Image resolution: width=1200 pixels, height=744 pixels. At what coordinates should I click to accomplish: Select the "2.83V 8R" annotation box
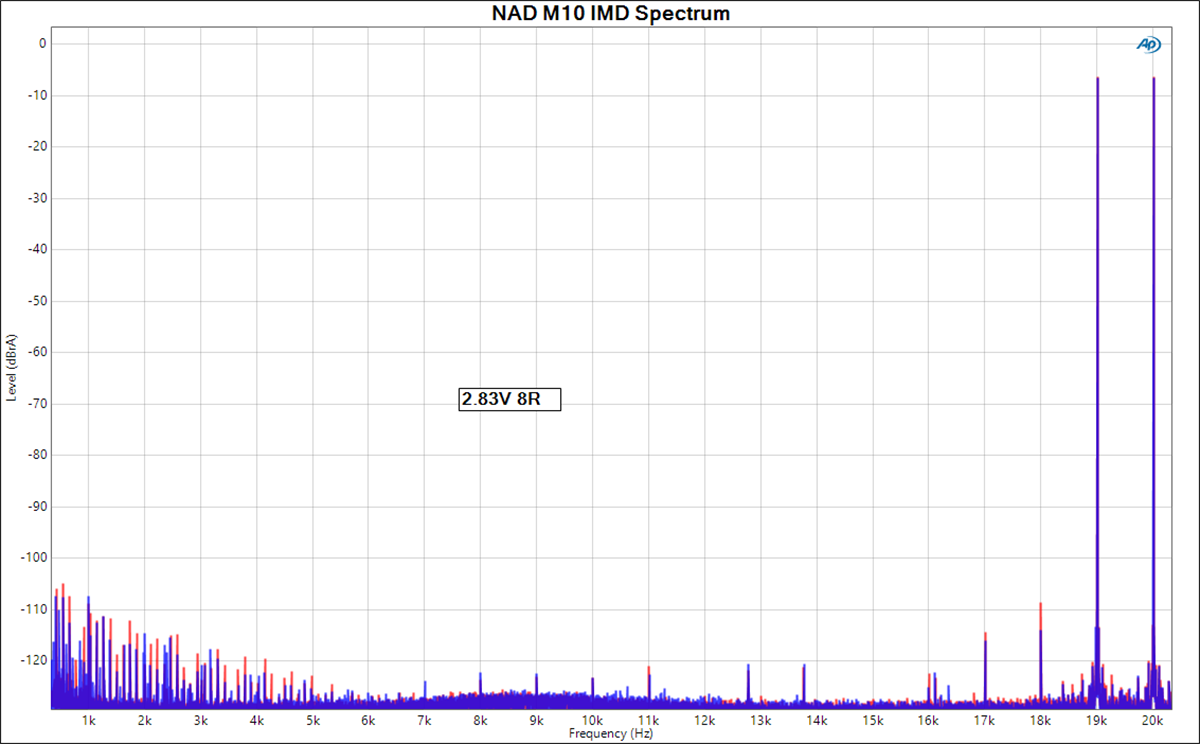point(510,399)
